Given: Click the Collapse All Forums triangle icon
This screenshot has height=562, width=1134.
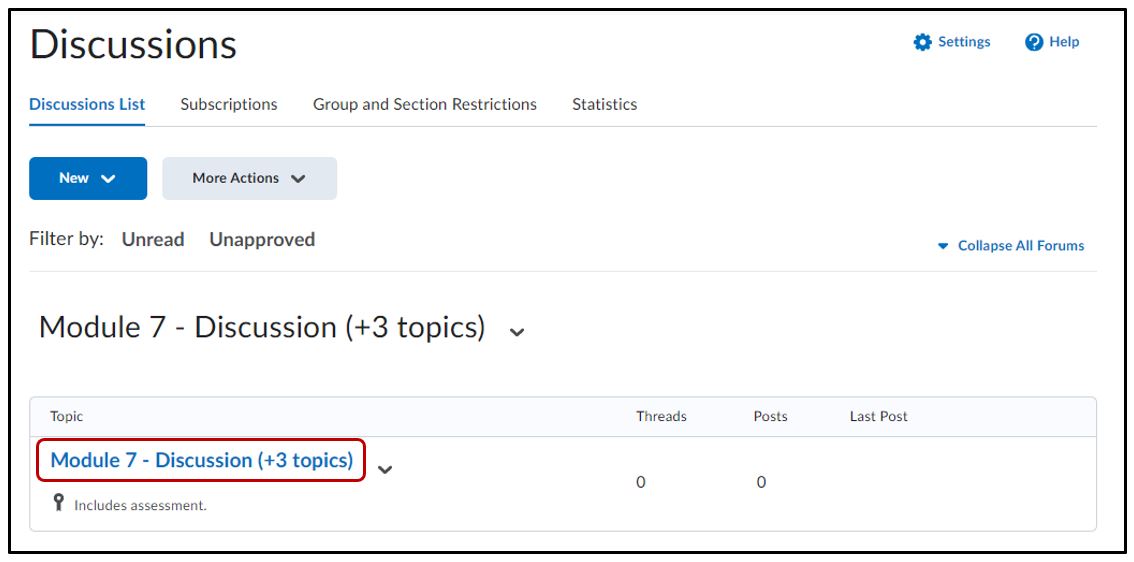Looking at the screenshot, I should (943, 246).
